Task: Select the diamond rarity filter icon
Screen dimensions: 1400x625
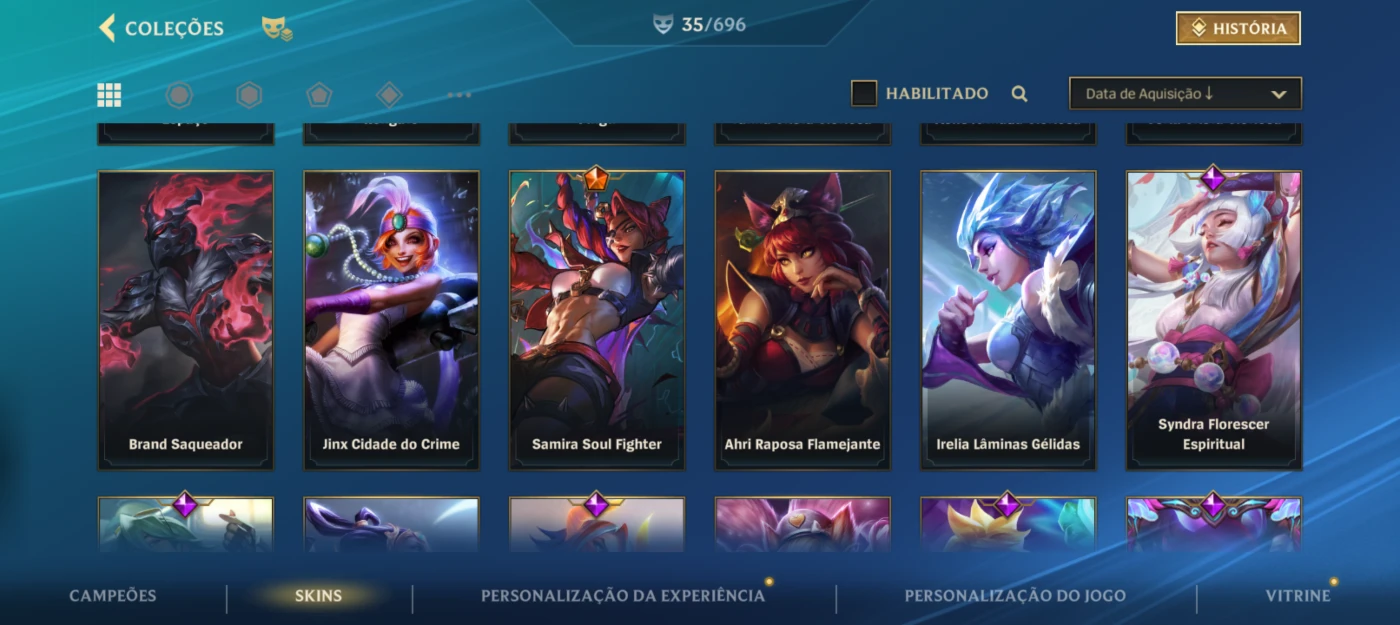Action: (x=389, y=95)
